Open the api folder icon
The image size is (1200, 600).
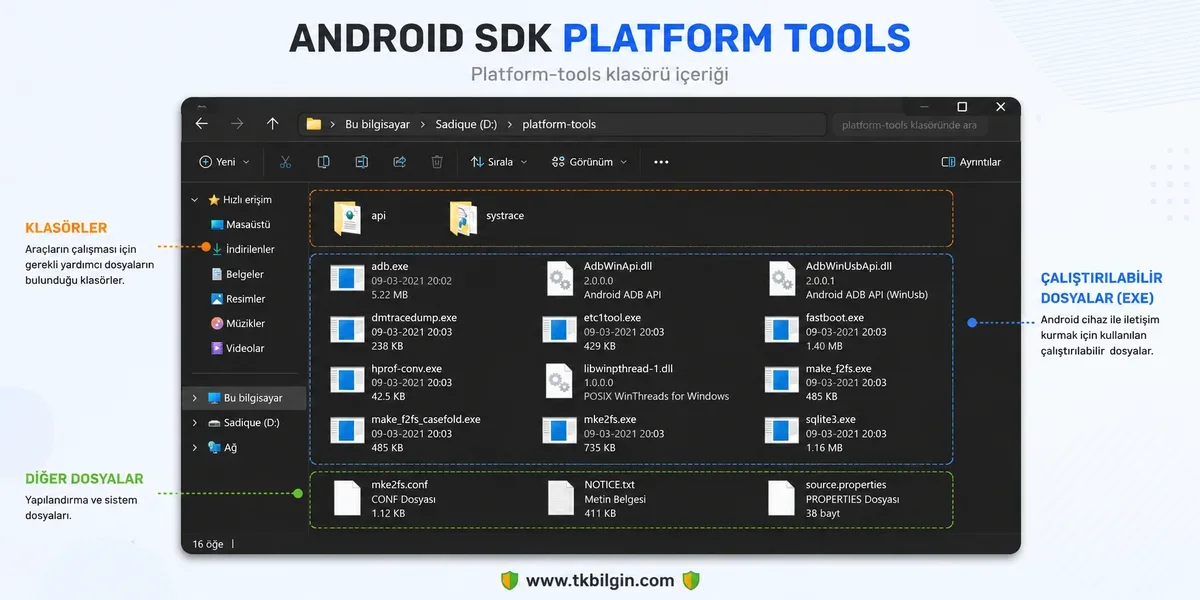348,218
